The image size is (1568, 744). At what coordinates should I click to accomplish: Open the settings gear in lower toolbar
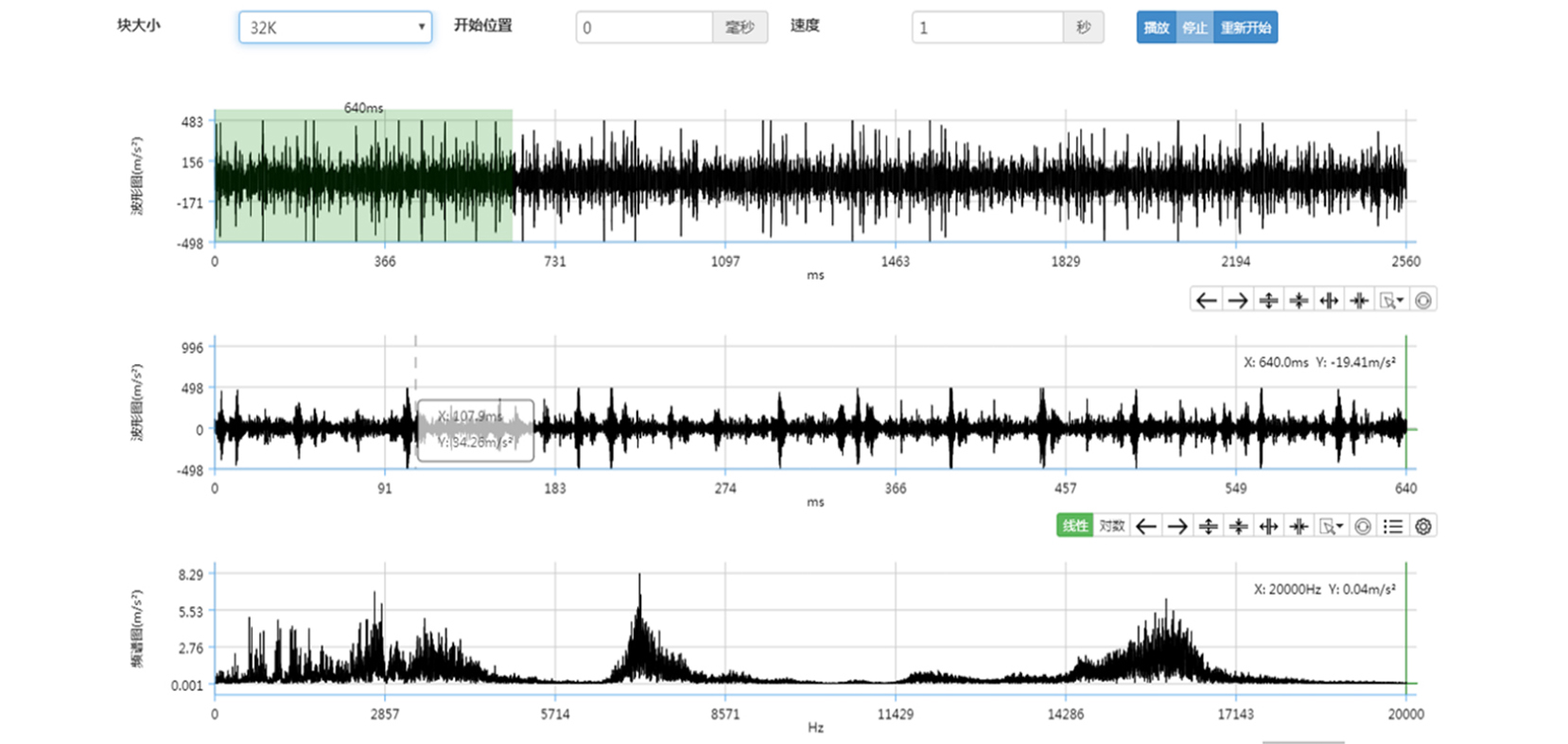coord(1422,526)
